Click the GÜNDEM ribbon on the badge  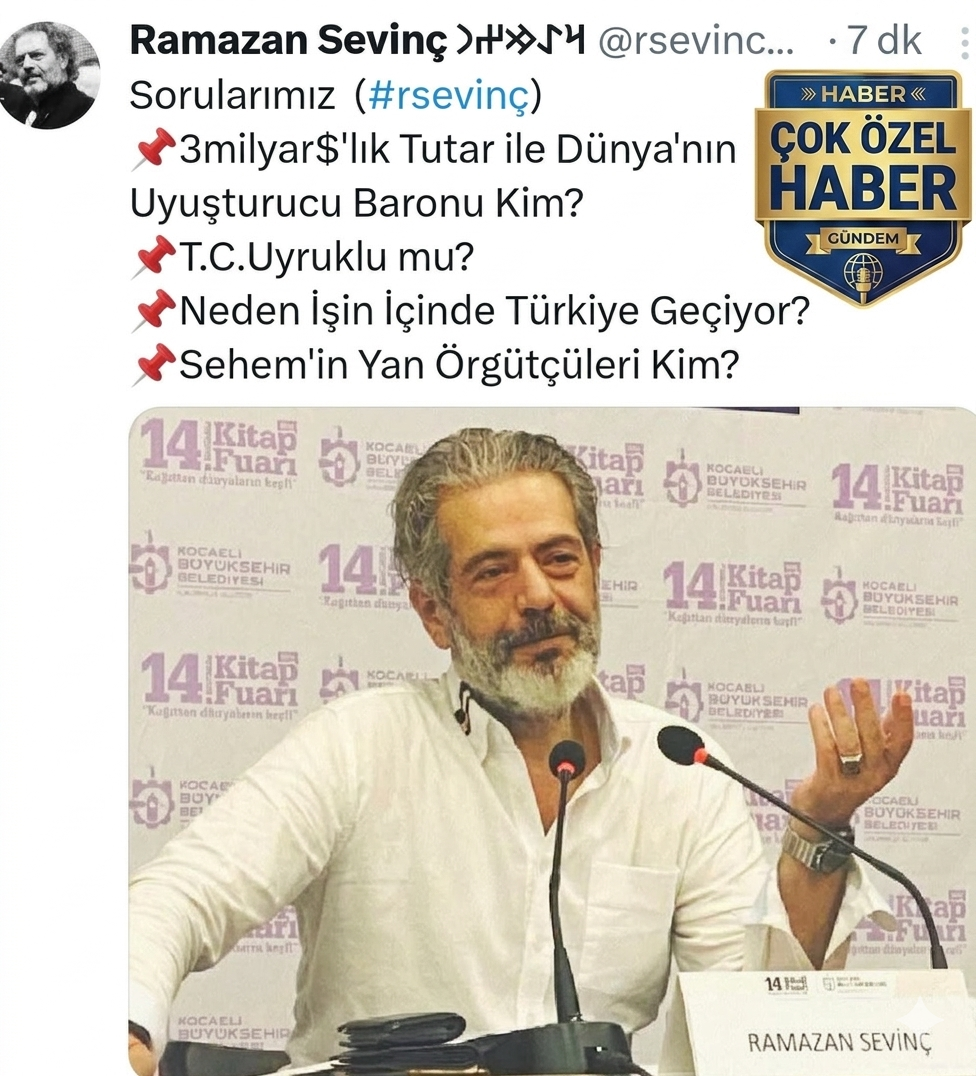(863, 239)
